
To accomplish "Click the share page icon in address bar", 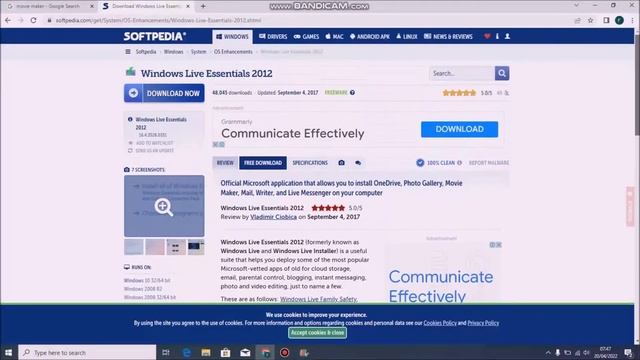I will click(x=577, y=20).
